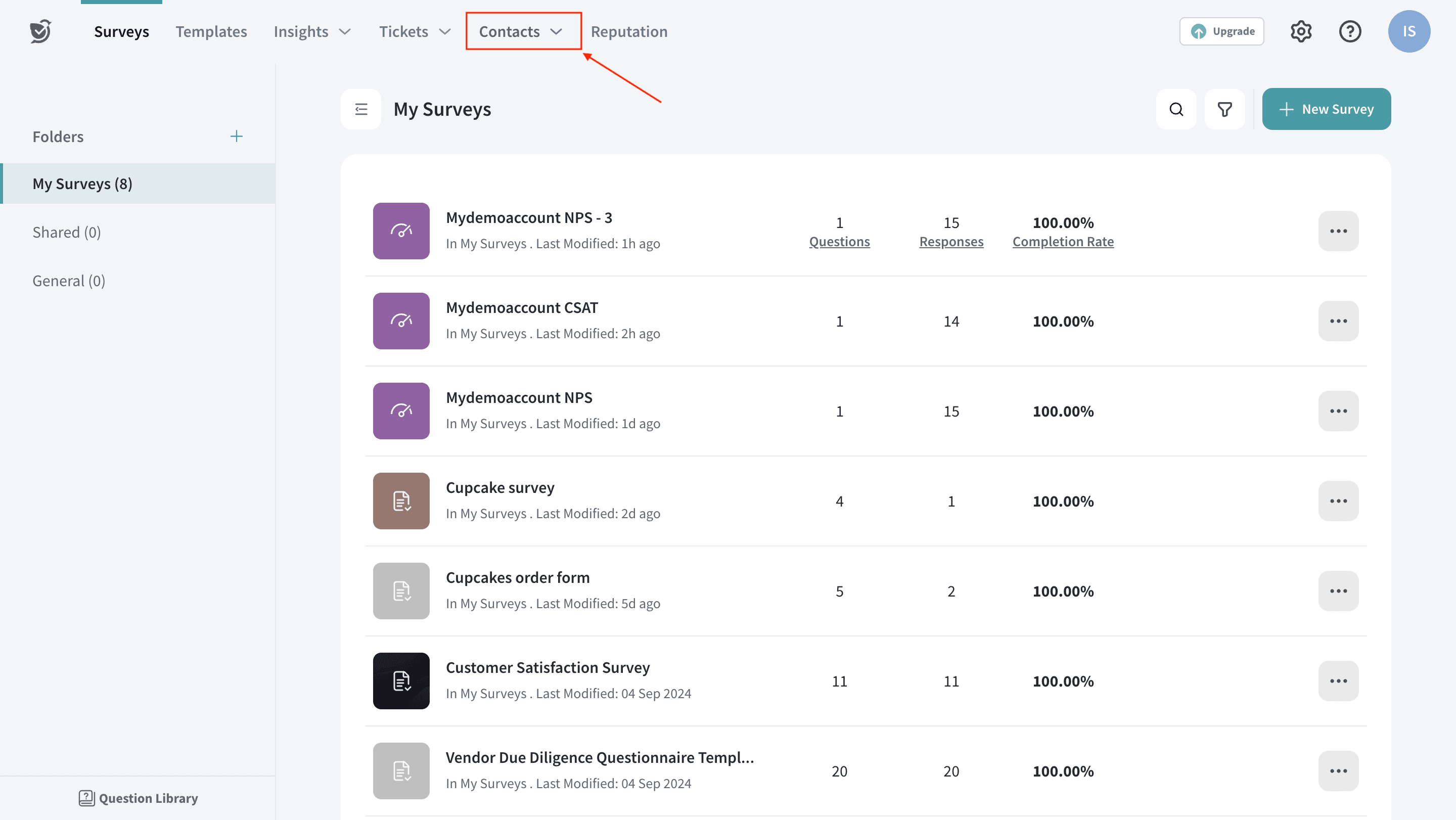Image resolution: width=1456 pixels, height=820 pixels.
Task: Switch to the Templates tab
Action: [x=211, y=32]
